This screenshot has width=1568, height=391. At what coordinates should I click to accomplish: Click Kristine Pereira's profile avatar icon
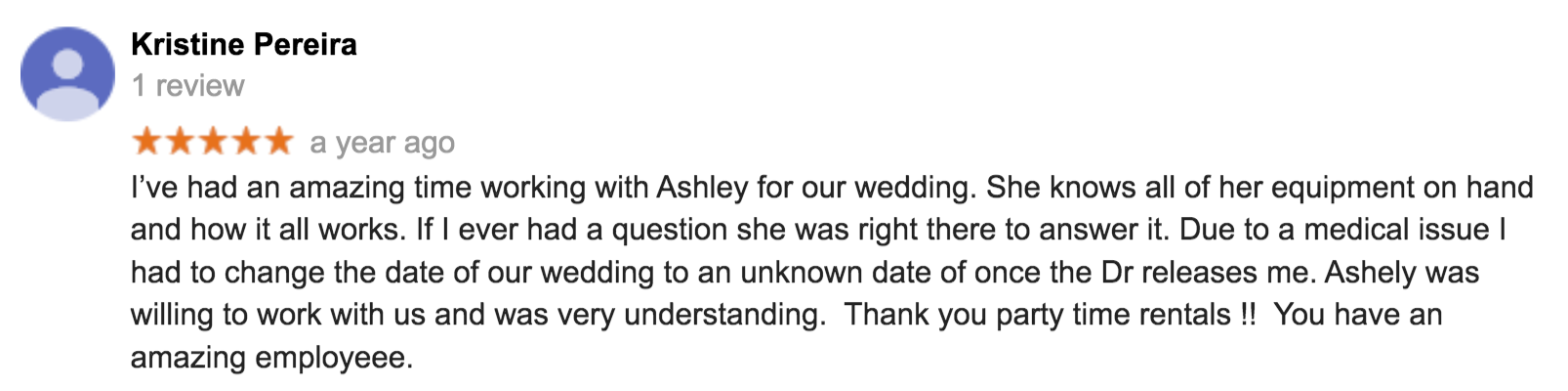click(x=67, y=74)
